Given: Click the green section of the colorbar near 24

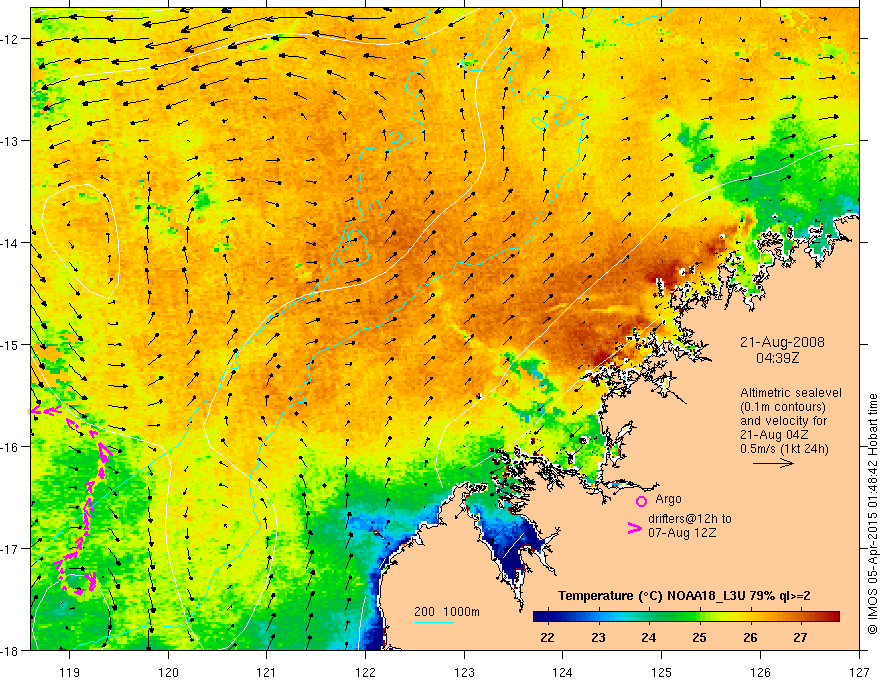Looking at the screenshot, I should [x=650, y=616].
